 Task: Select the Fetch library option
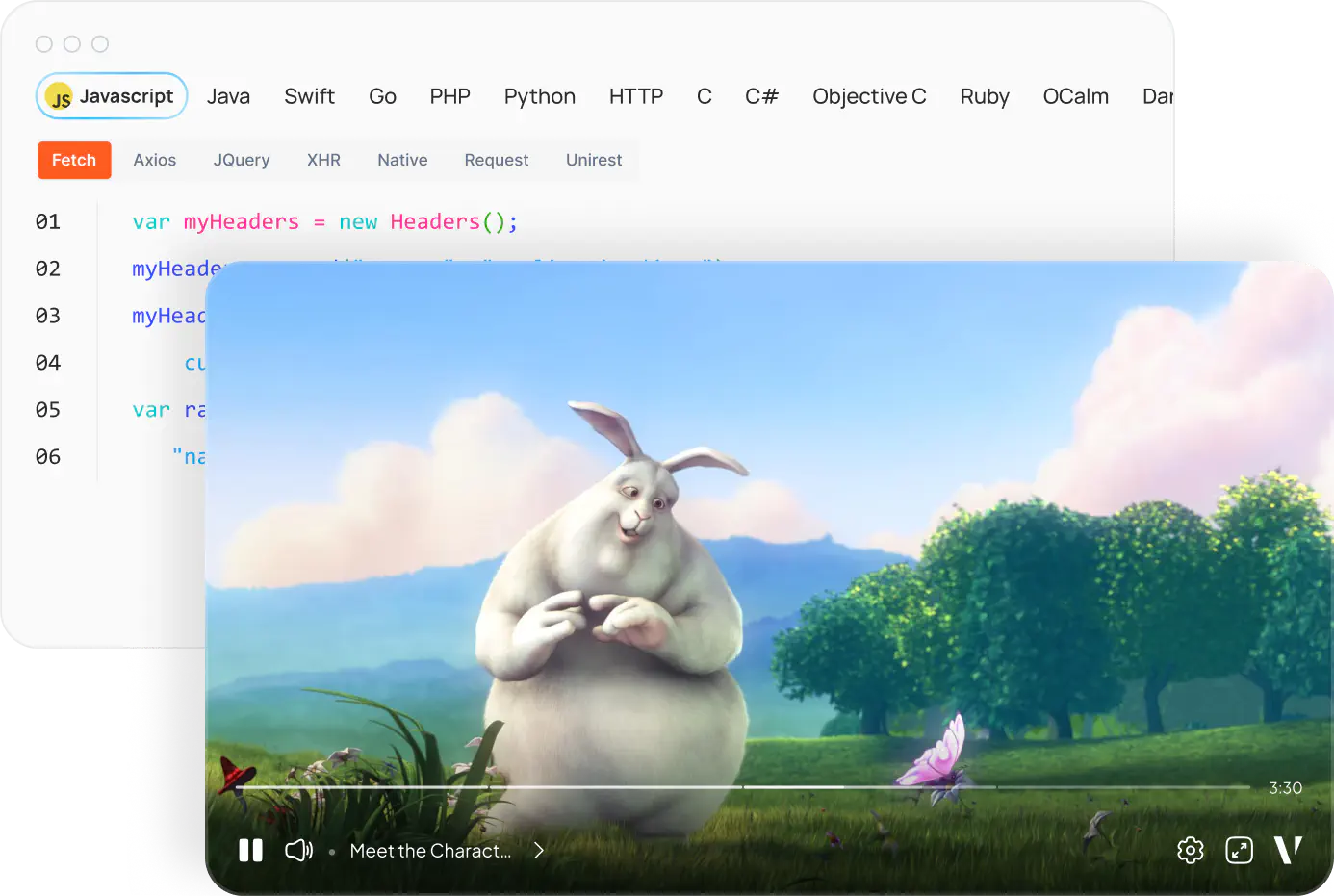pos(74,160)
